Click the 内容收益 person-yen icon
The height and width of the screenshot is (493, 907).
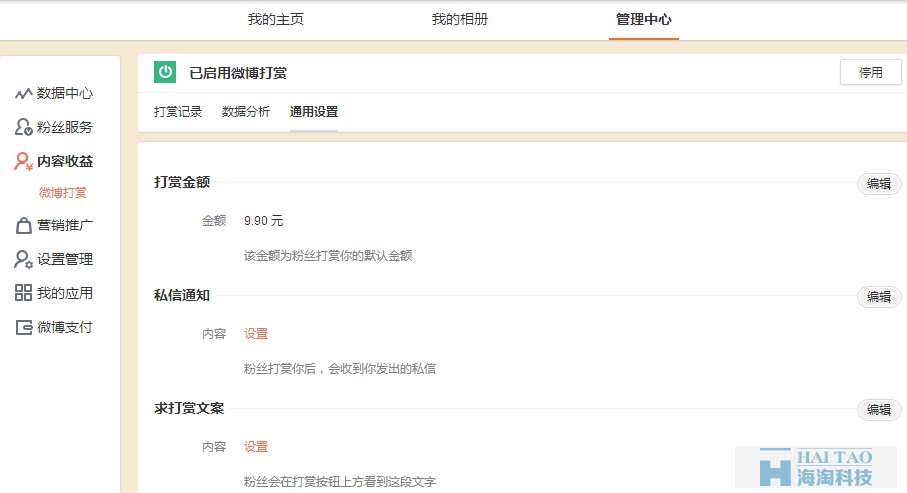click(23, 161)
